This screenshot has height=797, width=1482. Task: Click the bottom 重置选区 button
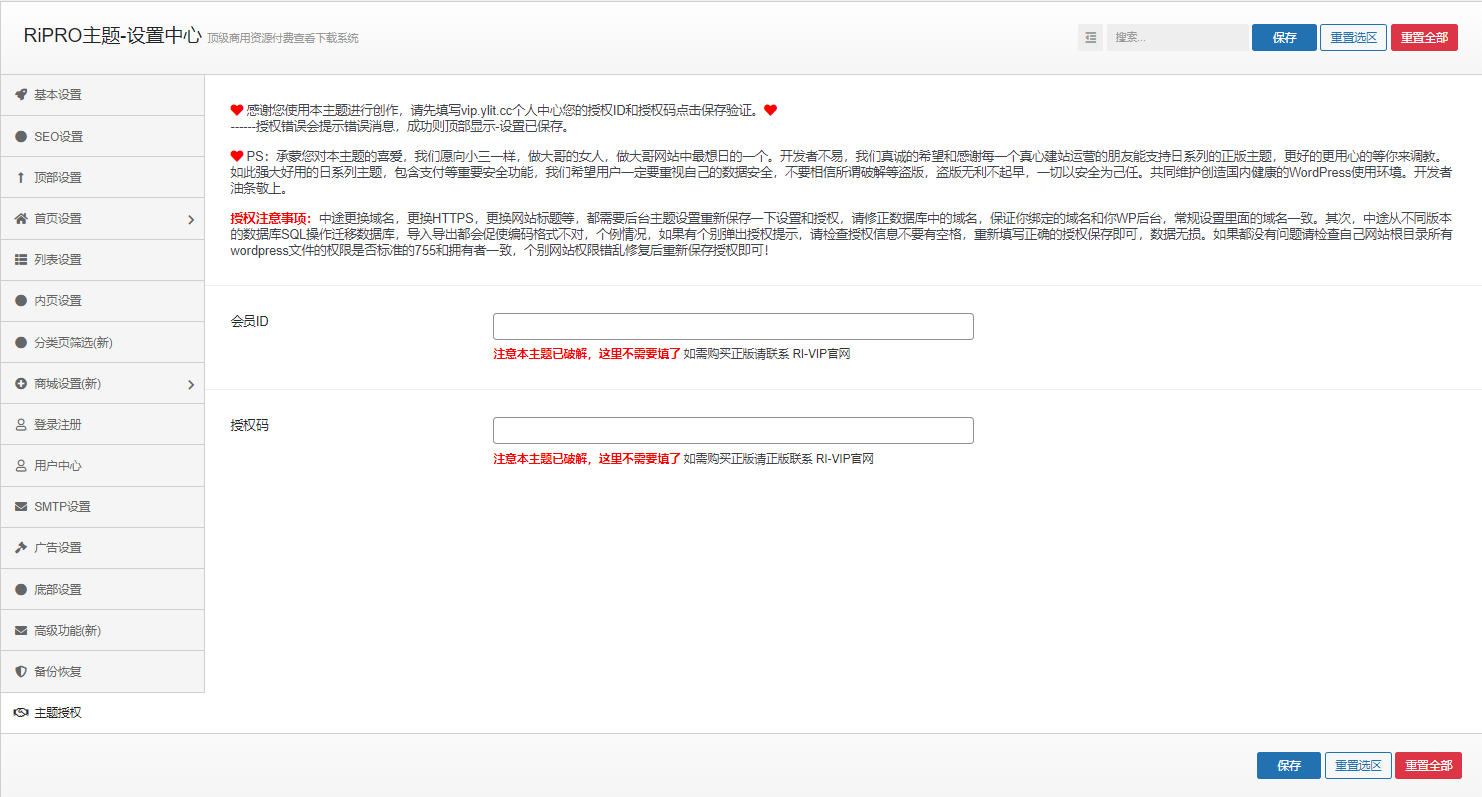1358,766
